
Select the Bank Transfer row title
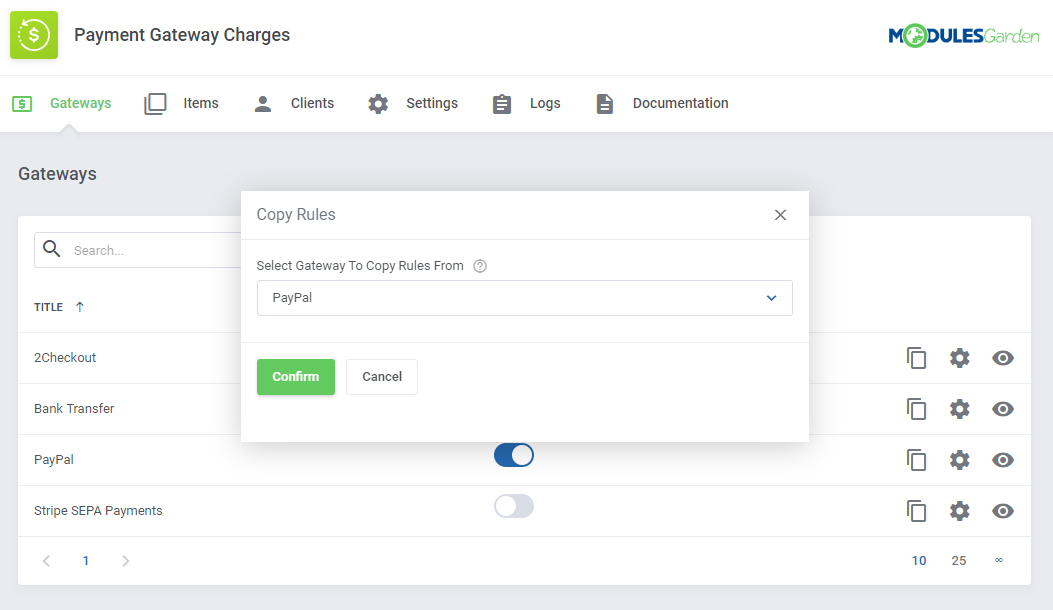pyautogui.click(x=74, y=409)
